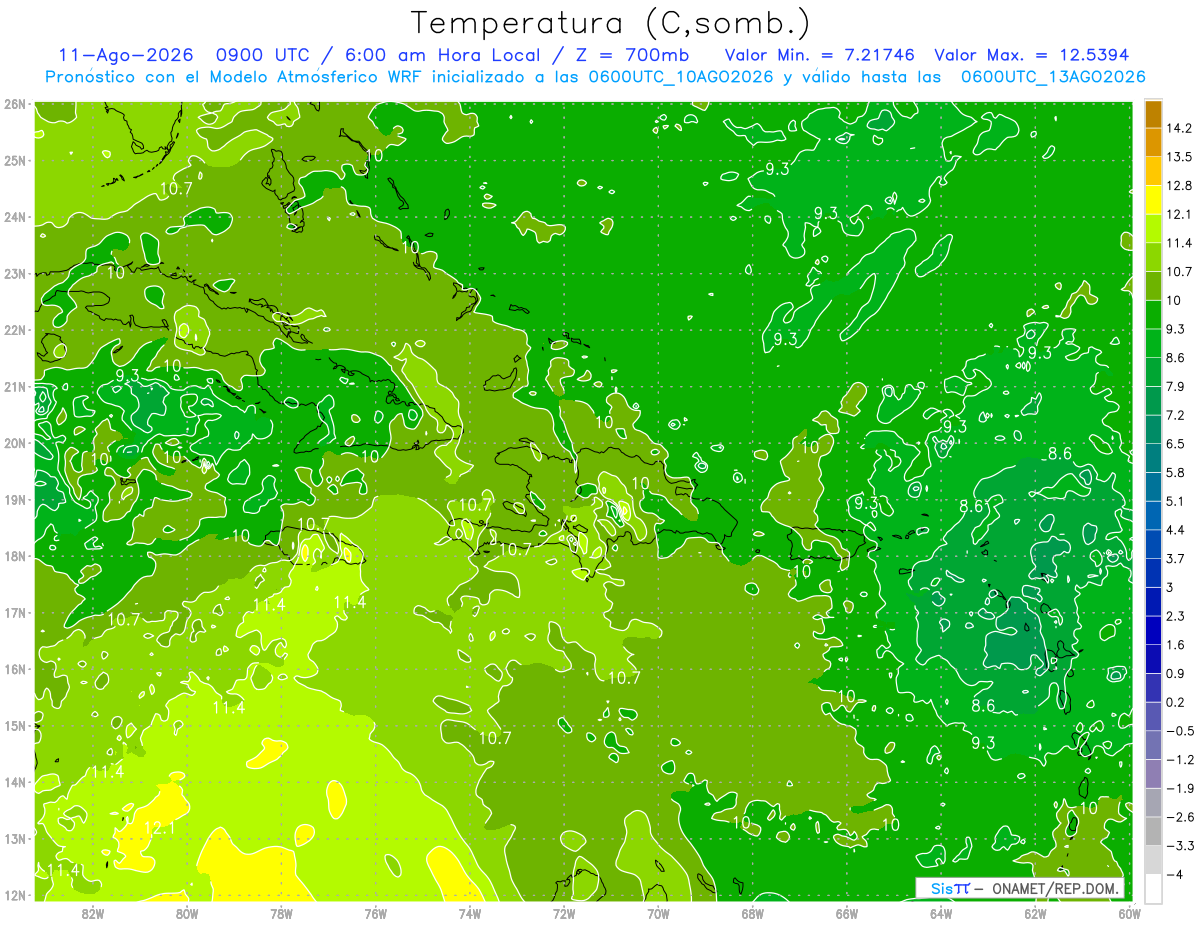Select the '0600UTC_13AGO2026' valid-until timestamp
The width and height of the screenshot is (1200, 927).
click(1053, 77)
